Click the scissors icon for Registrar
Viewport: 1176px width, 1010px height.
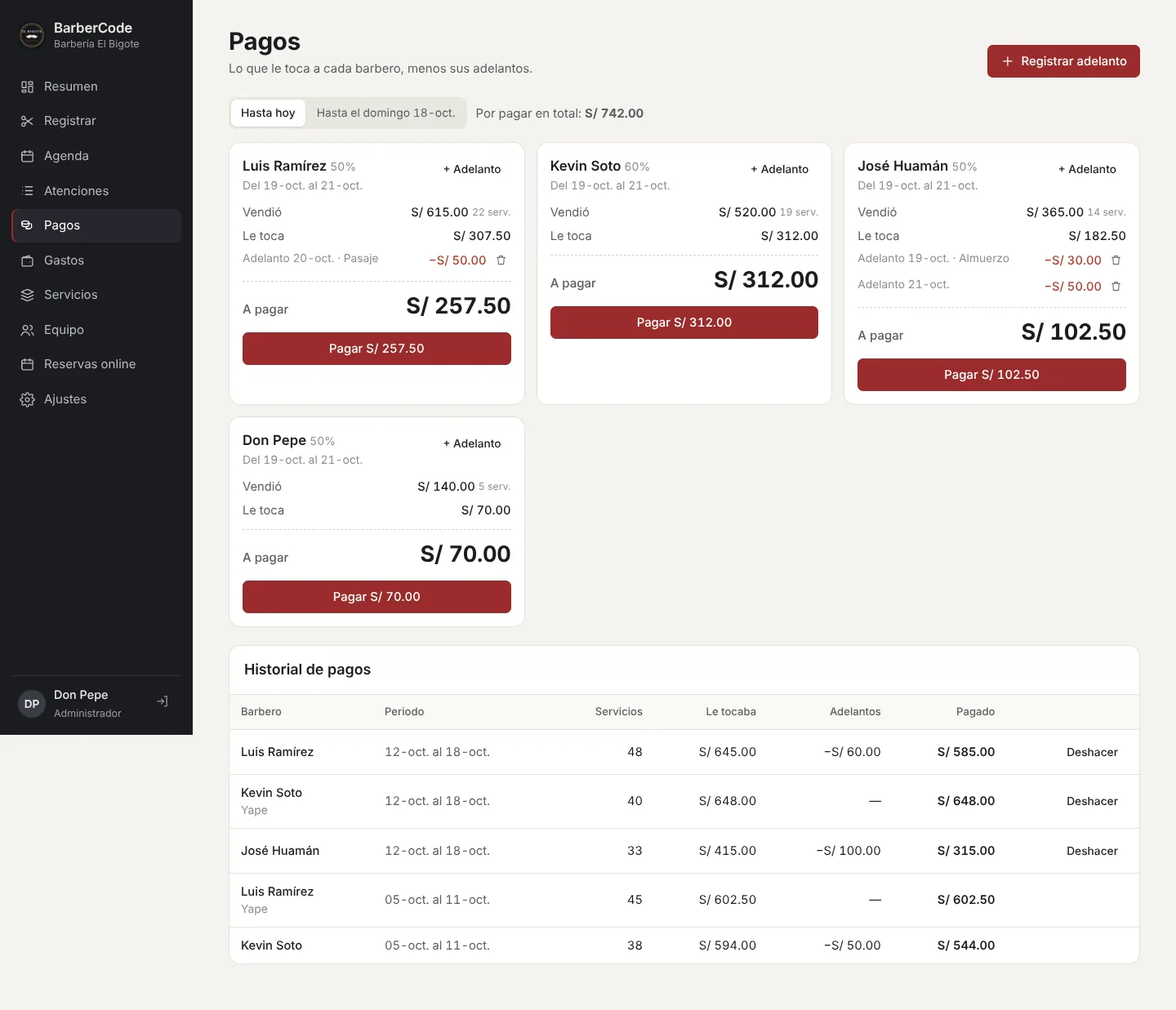27,121
